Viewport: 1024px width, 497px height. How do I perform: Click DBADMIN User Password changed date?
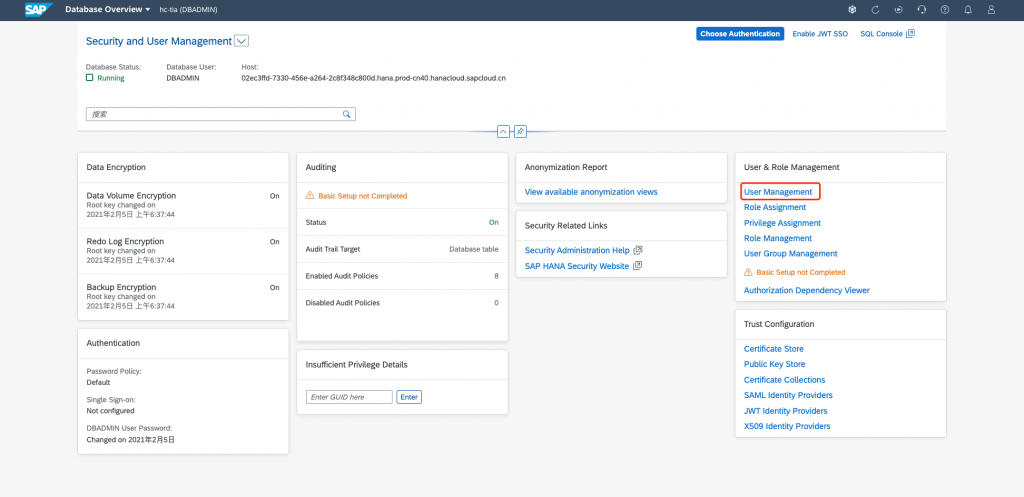131,440
